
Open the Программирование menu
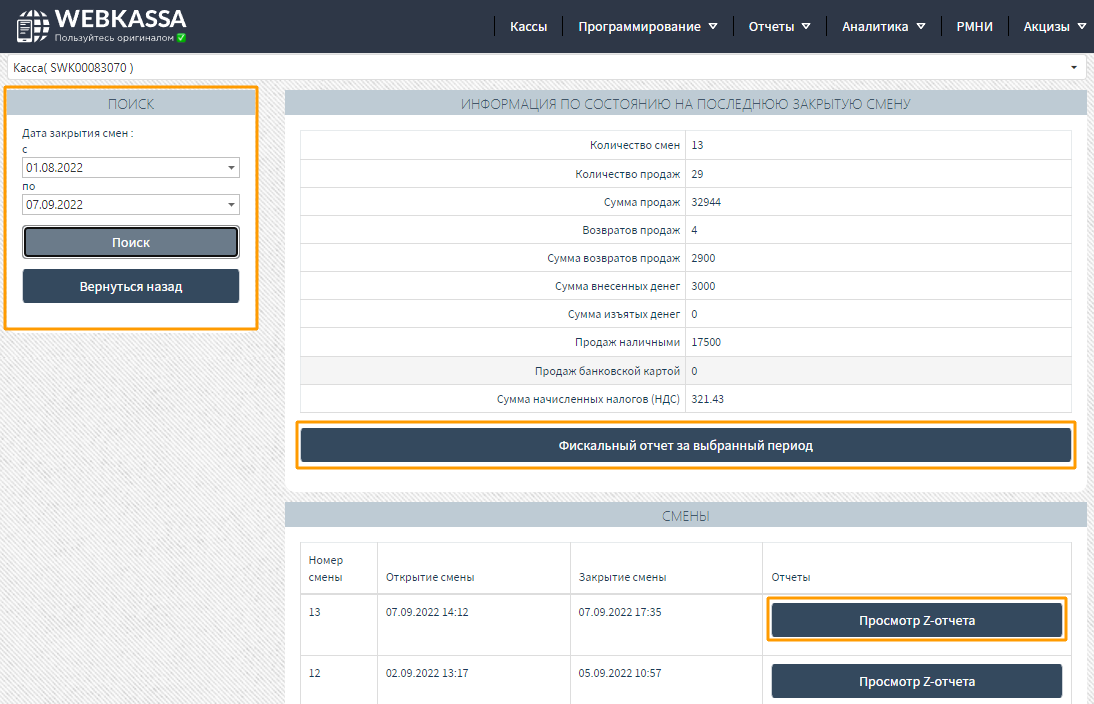(647, 27)
